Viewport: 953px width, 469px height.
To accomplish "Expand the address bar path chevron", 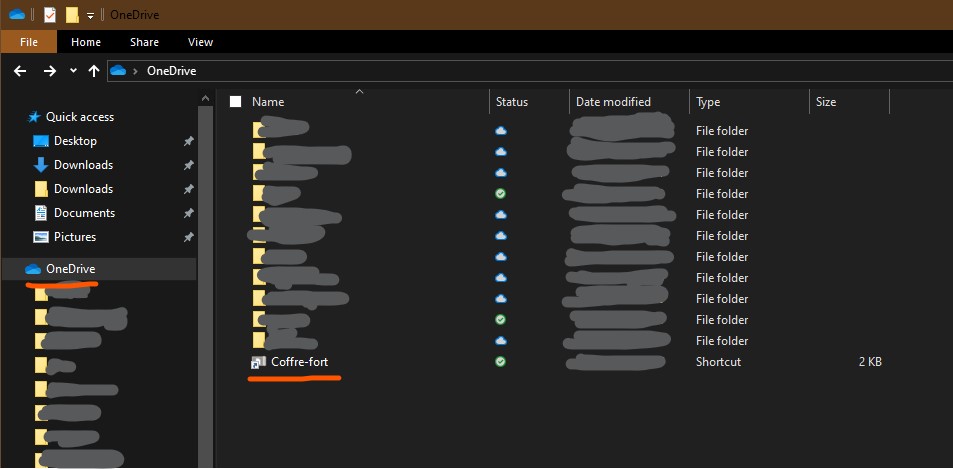I will [135, 71].
